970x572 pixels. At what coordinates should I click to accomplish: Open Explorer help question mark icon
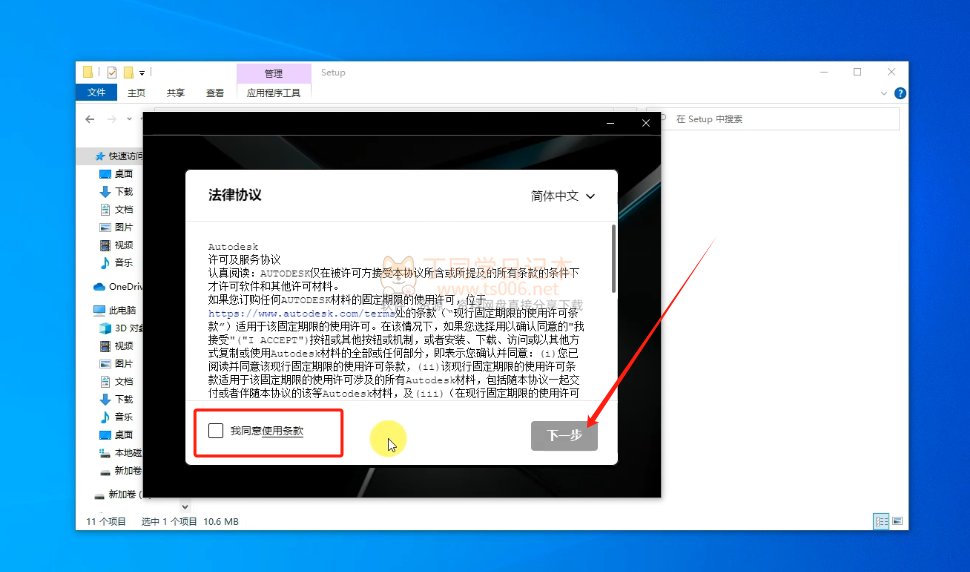tap(900, 93)
